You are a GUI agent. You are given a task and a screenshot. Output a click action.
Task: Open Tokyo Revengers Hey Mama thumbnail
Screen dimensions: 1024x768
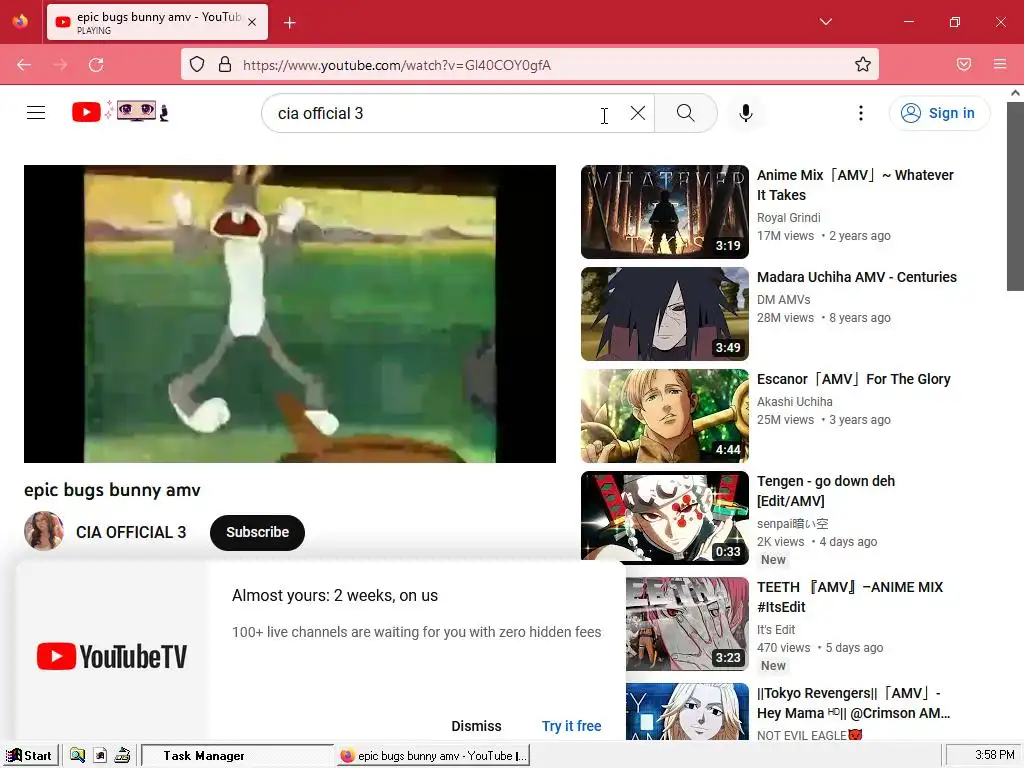pyautogui.click(x=688, y=711)
